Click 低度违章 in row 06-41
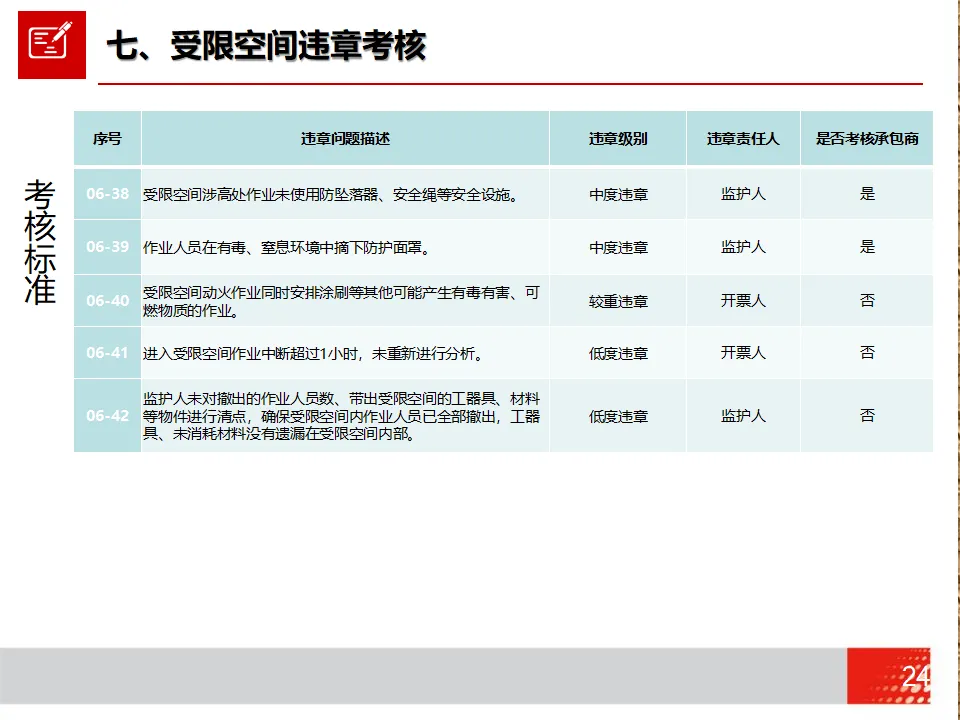960x720 pixels. pyautogui.click(x=618, y=354)
